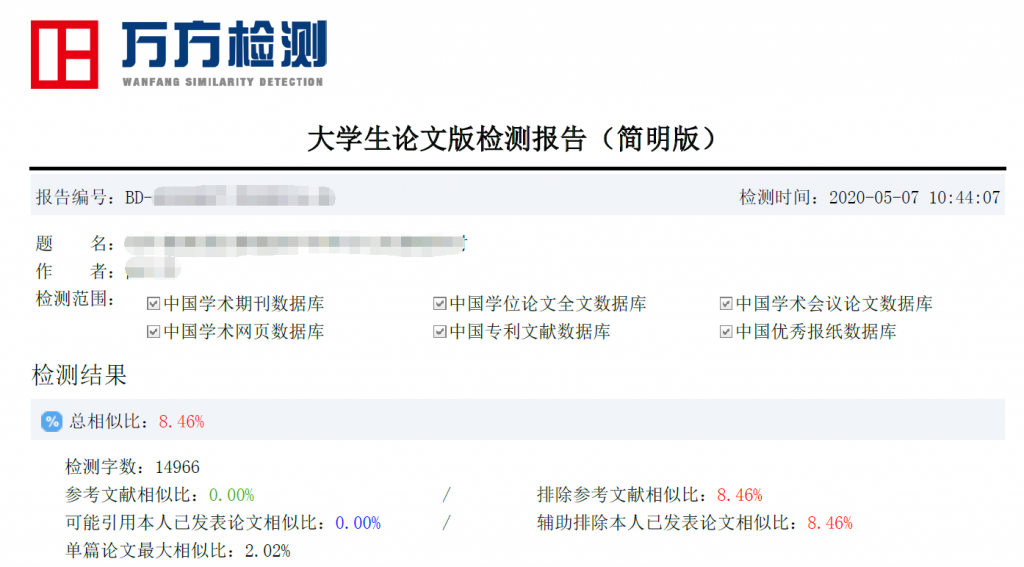
Task: Toggle the 中国学位论文全文数据库 checkbox
Action: click(439, 304)
